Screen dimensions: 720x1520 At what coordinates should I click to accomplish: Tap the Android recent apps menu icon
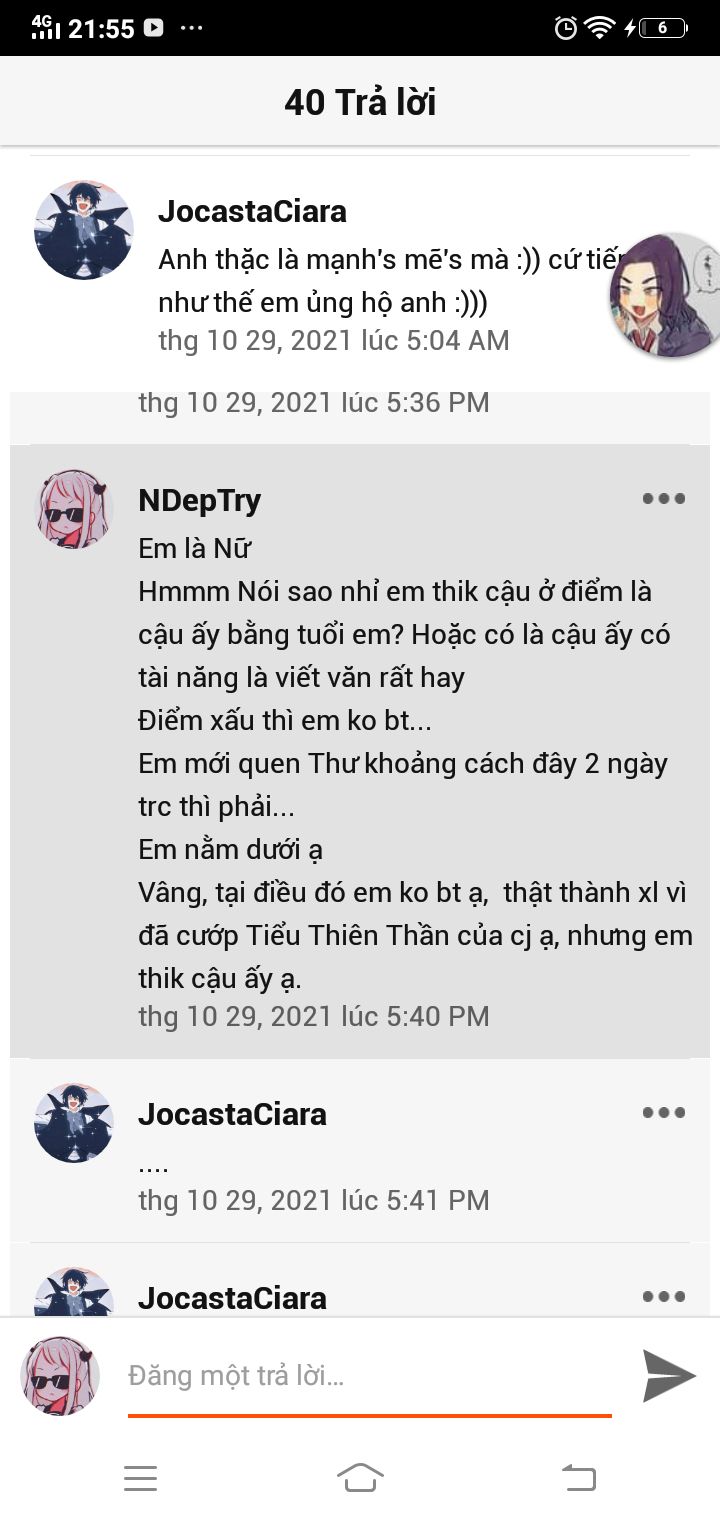[141, 1478]
